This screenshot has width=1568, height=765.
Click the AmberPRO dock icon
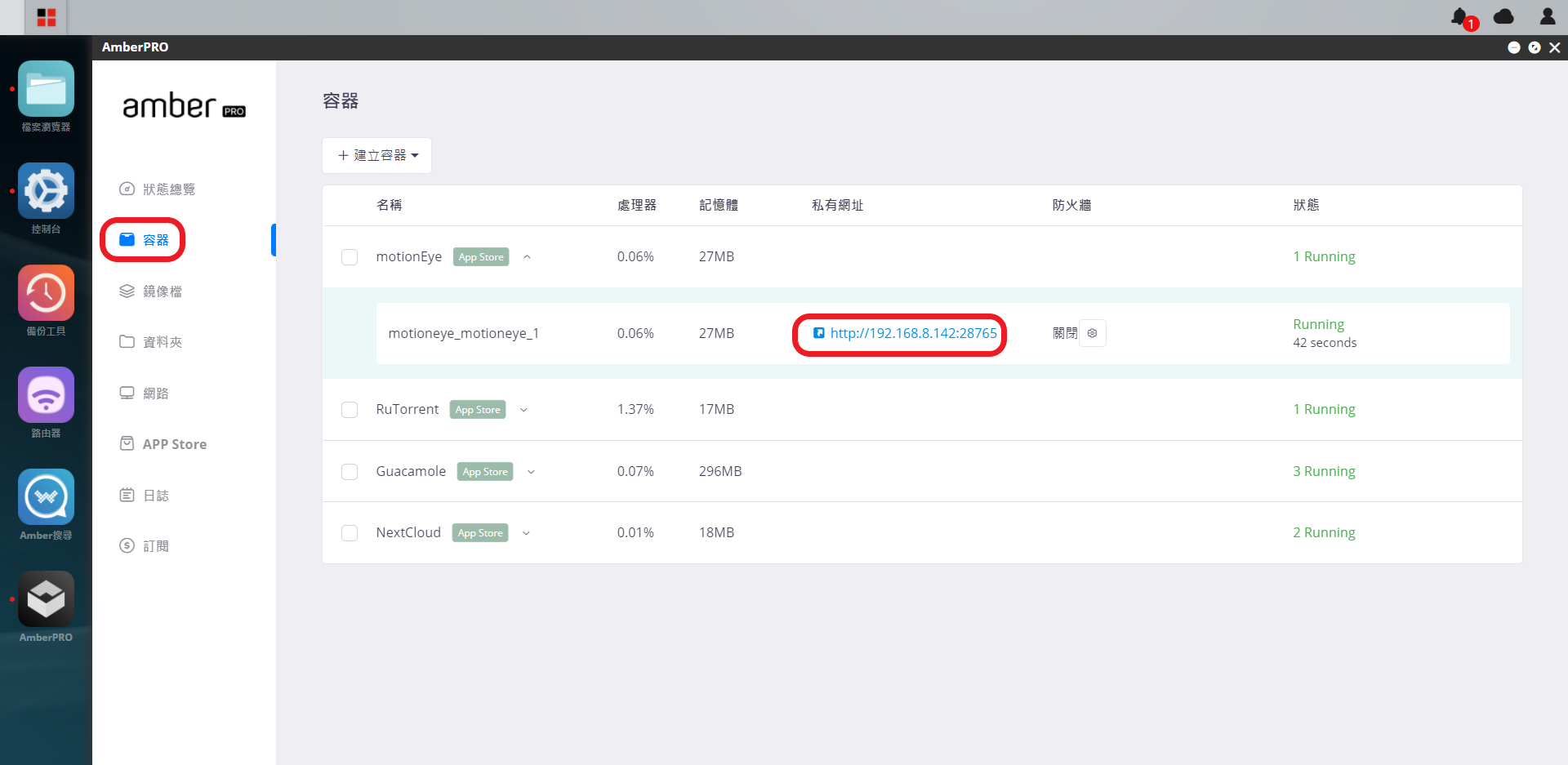coord(46,599)
